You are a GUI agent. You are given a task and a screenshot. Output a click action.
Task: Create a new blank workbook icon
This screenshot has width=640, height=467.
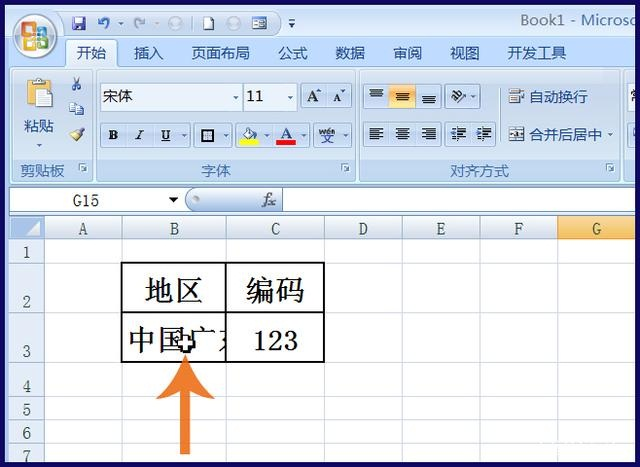[x=209, y=24]
